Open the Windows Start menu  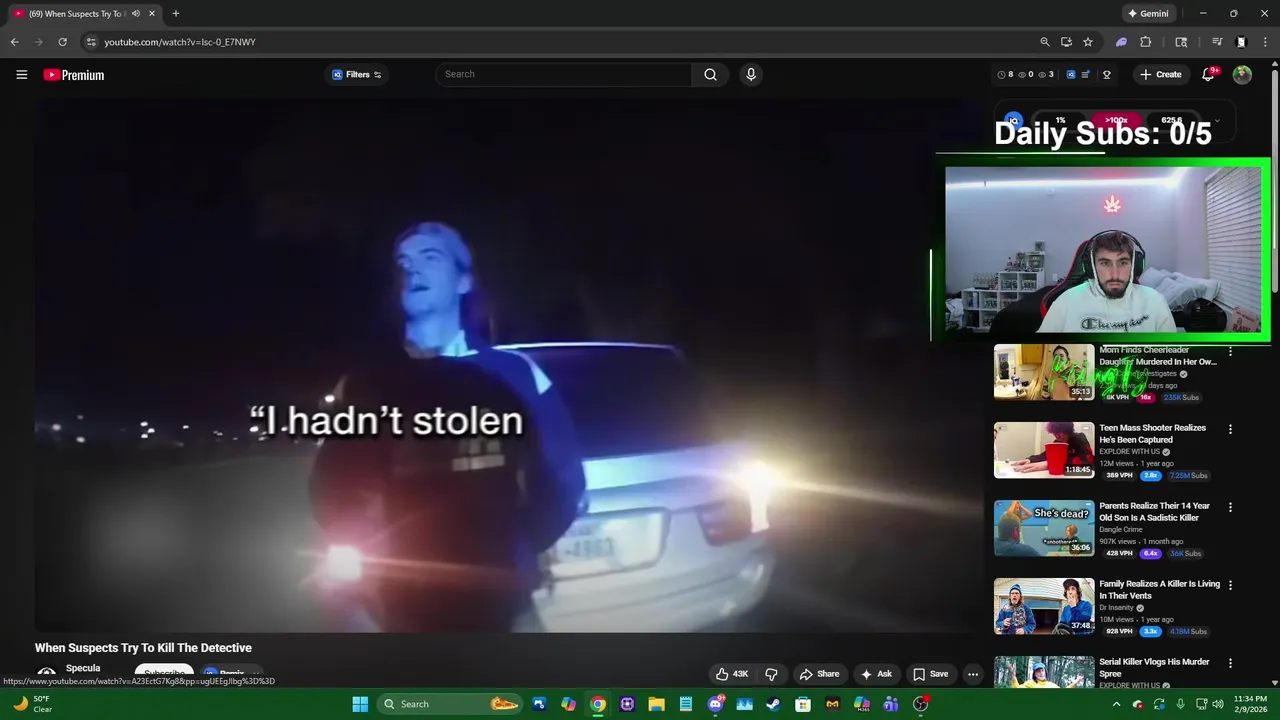point(360,704)
